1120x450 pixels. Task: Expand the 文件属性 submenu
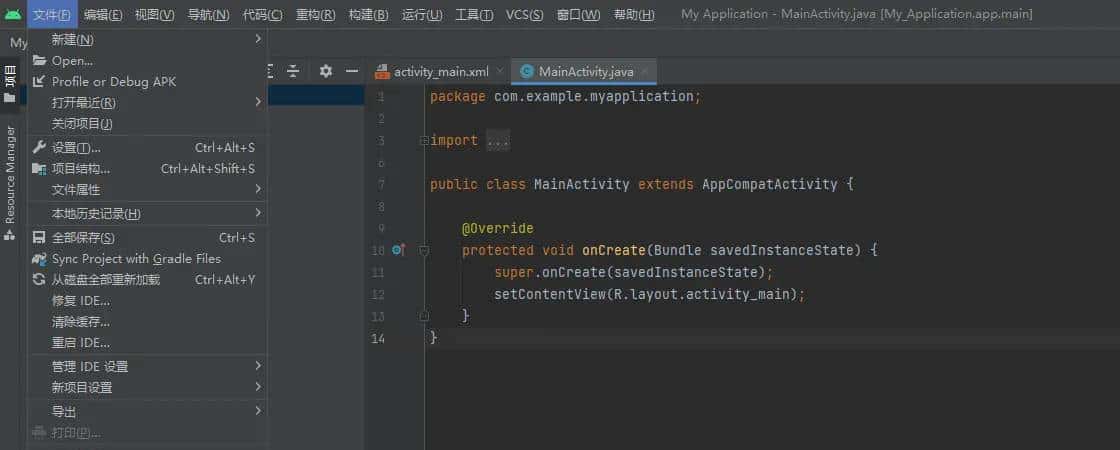click(x=147, y=189)
